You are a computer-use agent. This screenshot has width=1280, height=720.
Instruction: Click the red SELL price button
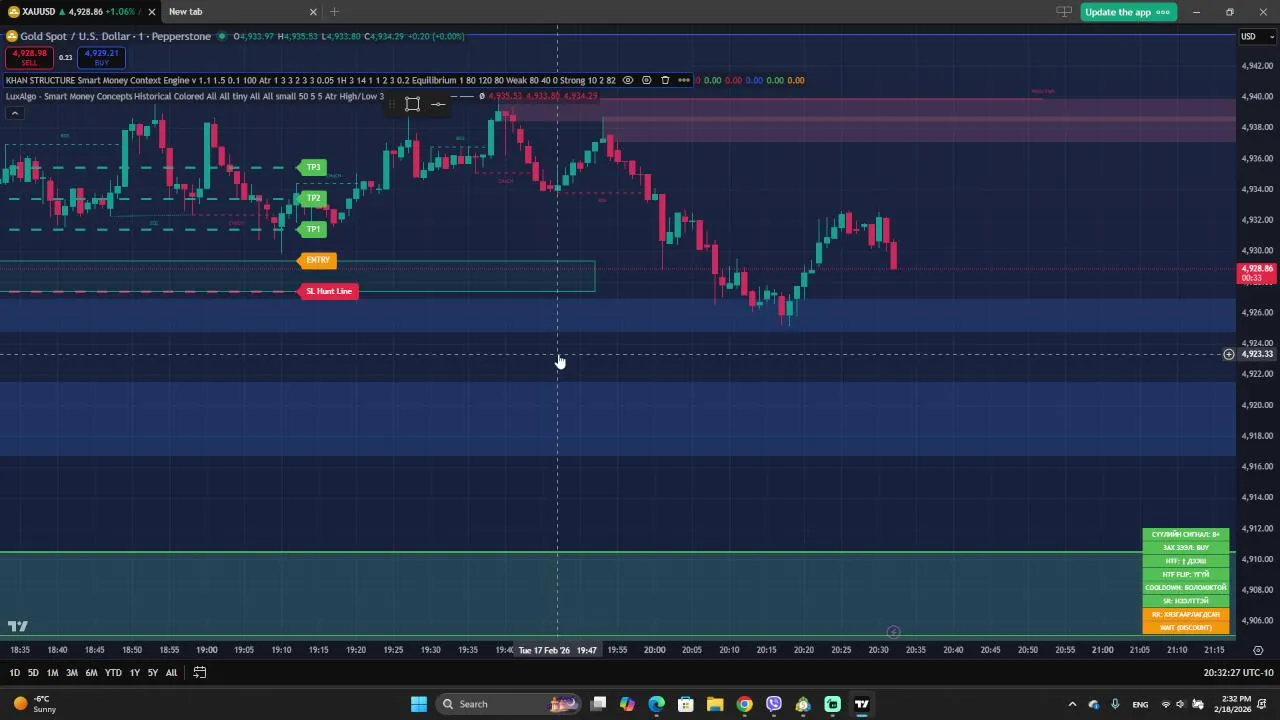[x=30, y=58]
